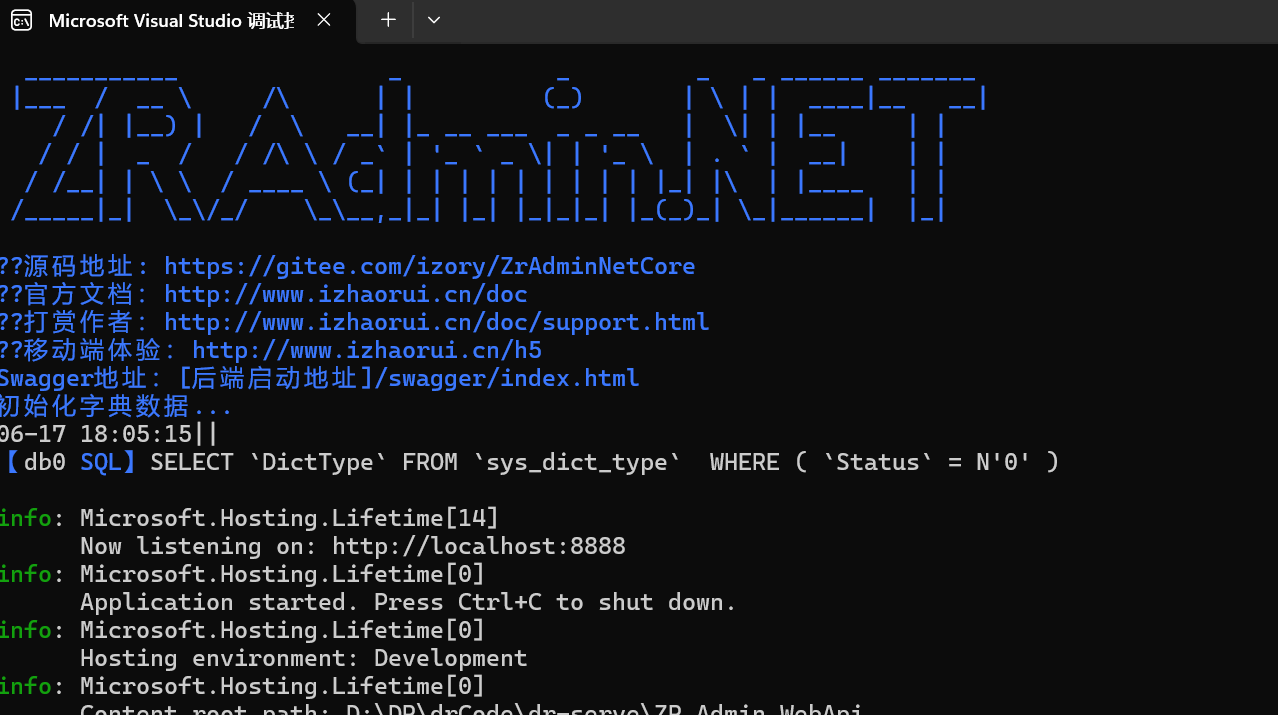The width and height of the screenshot is (1278, 715).
Task: Click 'Application started. Press Ctrl+C to shut down.'
Action: tap(408, 602)
